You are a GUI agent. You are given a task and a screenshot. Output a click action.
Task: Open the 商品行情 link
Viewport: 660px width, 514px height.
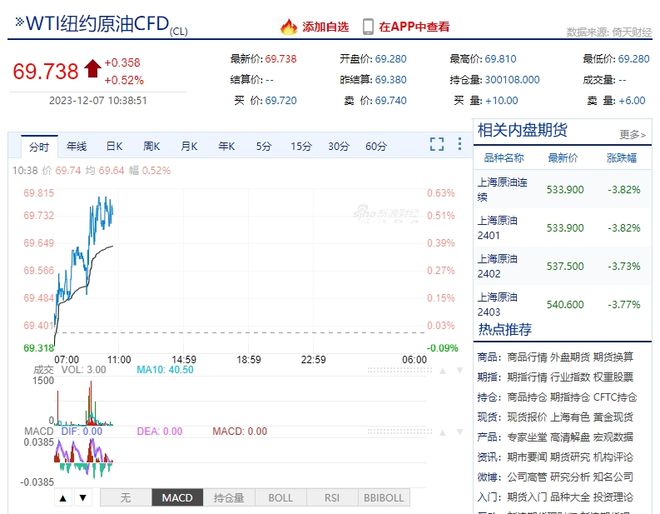(x=527, y=357)
